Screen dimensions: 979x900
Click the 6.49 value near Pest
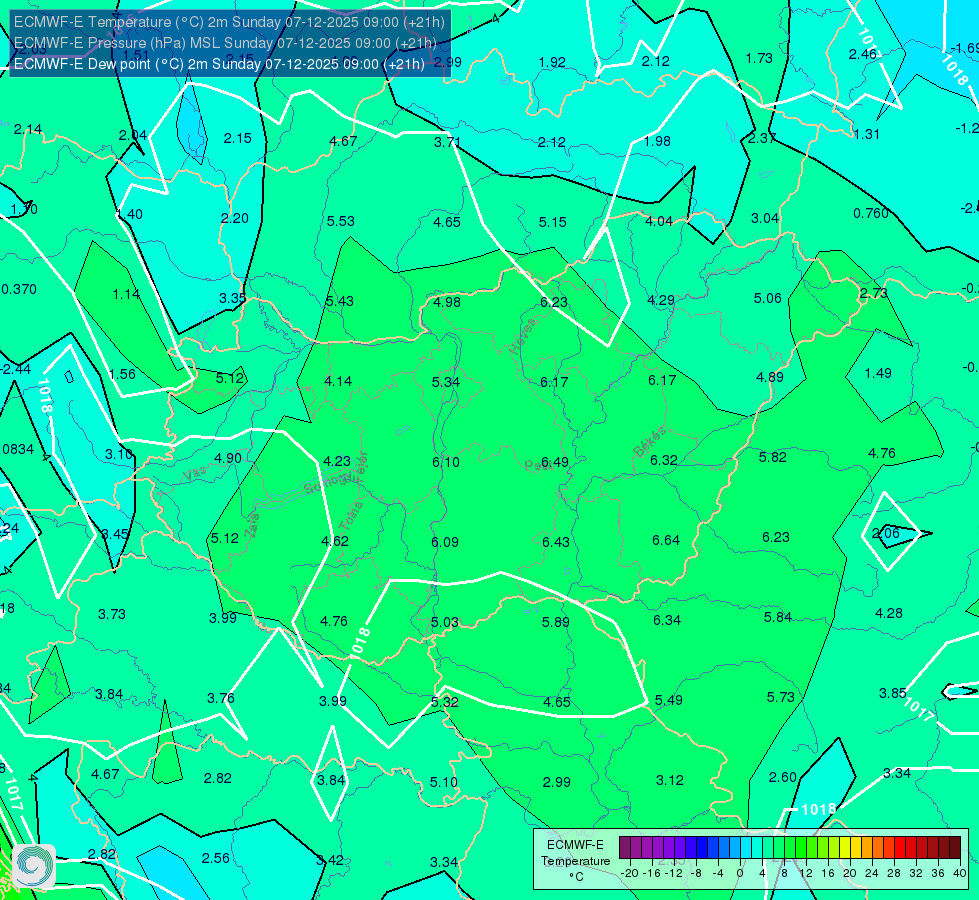(x=554, y=462)
